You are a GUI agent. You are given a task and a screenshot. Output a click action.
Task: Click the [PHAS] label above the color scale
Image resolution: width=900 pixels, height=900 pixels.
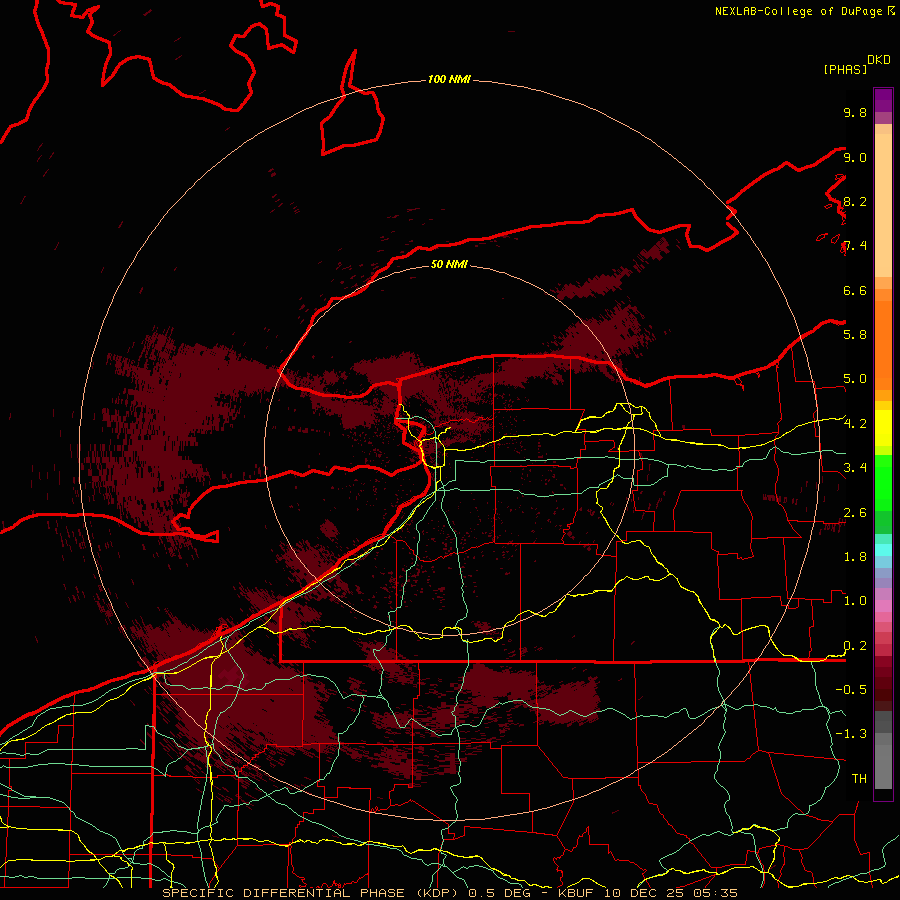pyautogui.click(x=845, y=69)
